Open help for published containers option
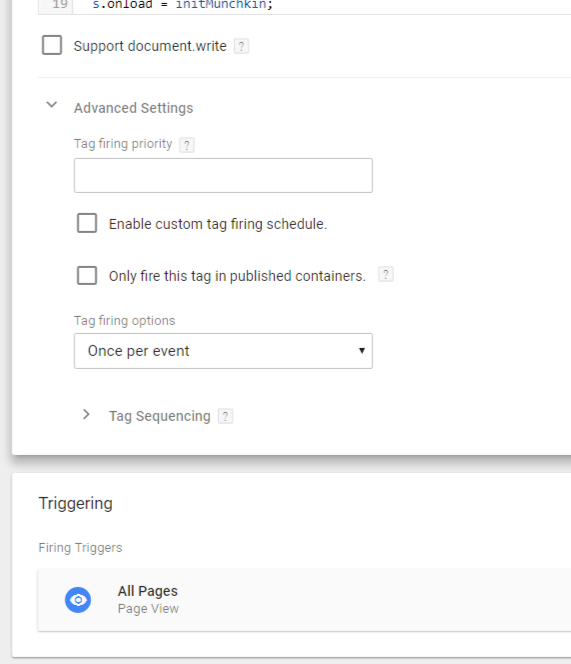571x664 pixels. (386, 274)
